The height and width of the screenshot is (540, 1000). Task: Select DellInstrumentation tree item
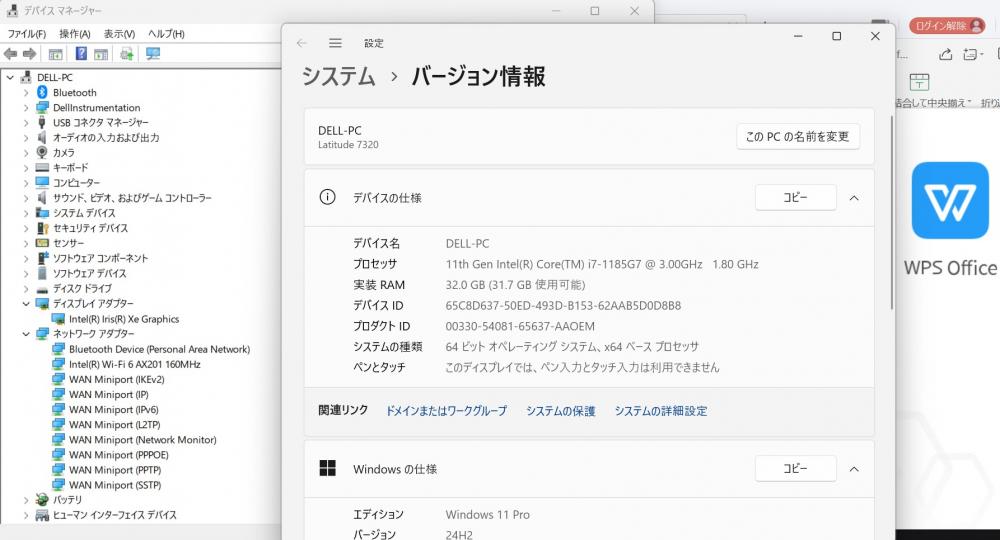[x=96, y=108]
